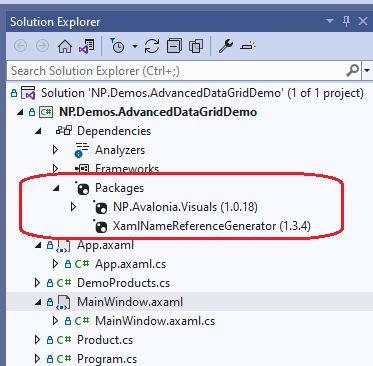
Task: Switch views with the Visual Studio icon
Action: [87, 46]
